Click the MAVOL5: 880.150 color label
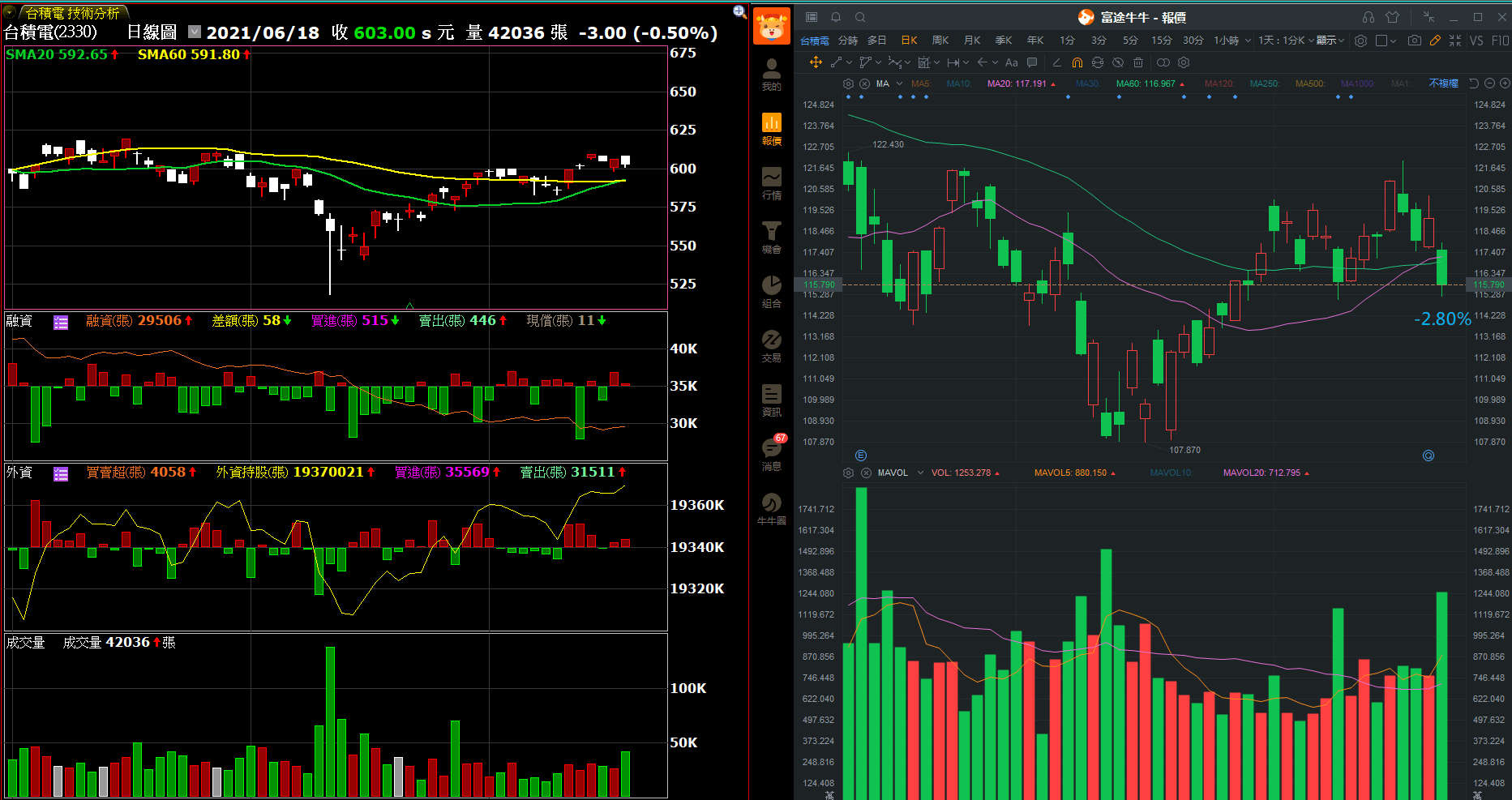The width and height of the screenshot is (1512, 800). click(1070, 473)
